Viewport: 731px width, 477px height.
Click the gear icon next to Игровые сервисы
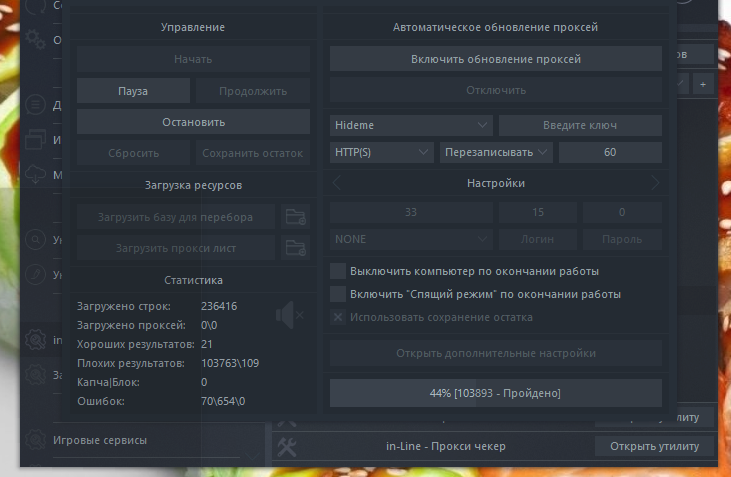[x=35, y=440]
